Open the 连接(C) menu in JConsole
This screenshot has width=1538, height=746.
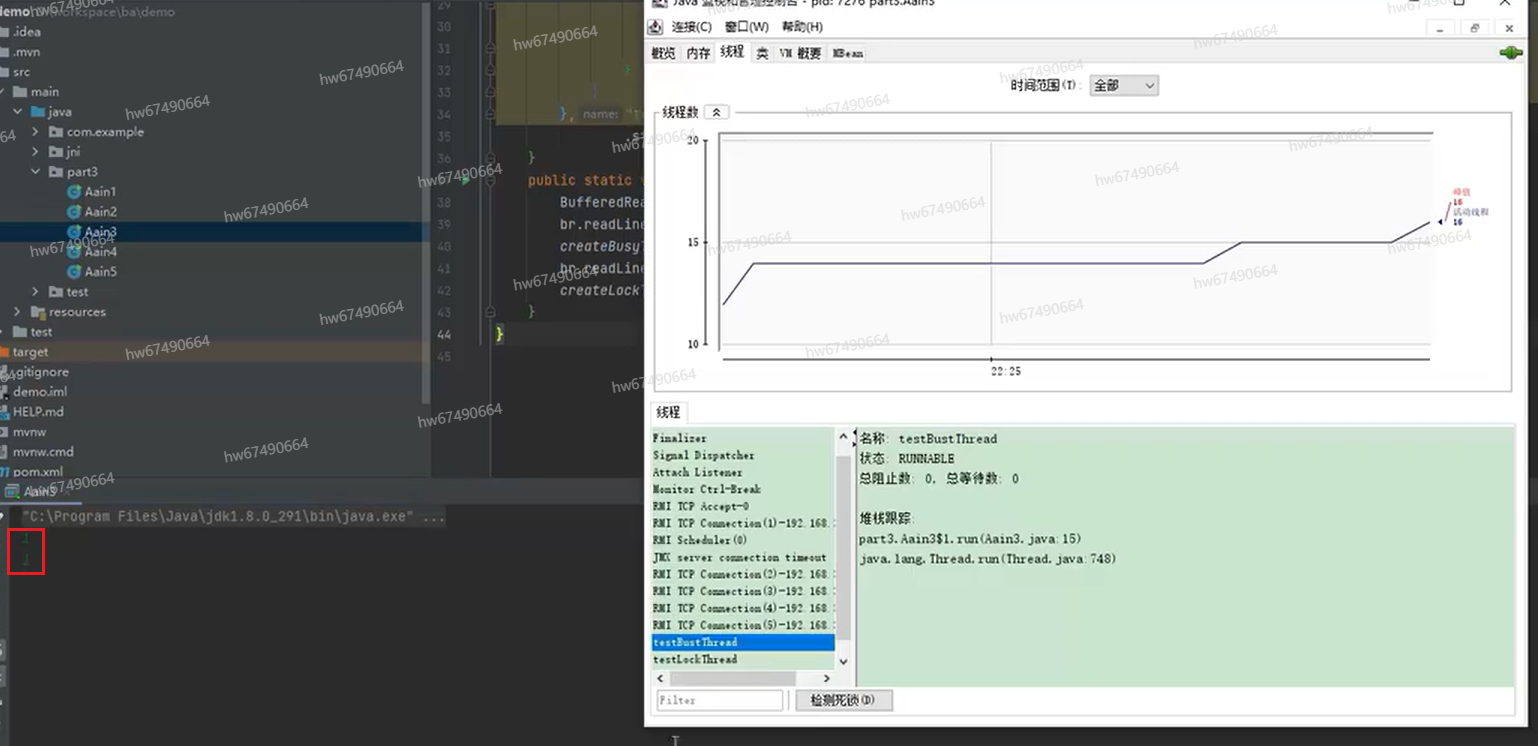(692, 27)
